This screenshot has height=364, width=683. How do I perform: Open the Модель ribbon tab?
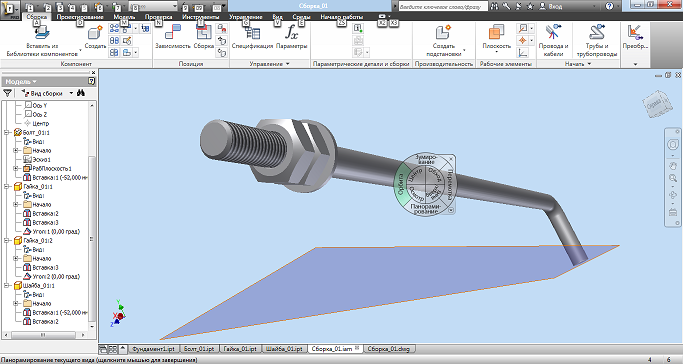(x=124, y=17)
